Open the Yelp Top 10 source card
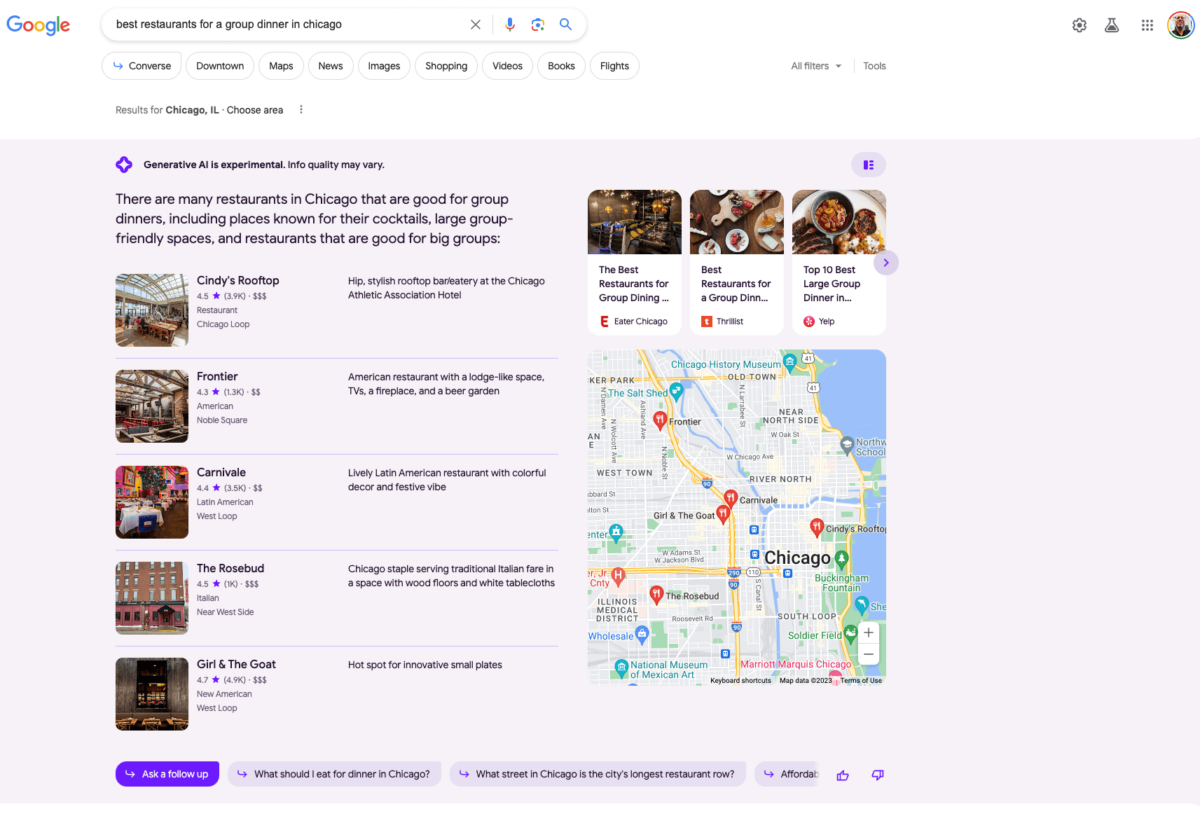The image size is (1200, 816). [x=839, y=263]
